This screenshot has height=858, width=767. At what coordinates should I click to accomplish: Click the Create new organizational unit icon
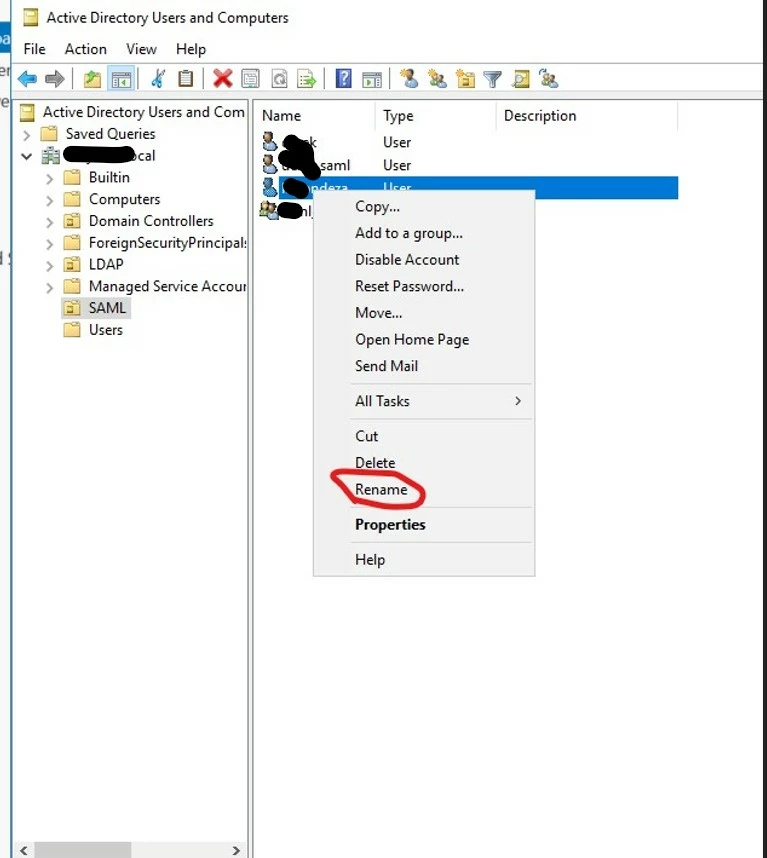pos(466,79)
